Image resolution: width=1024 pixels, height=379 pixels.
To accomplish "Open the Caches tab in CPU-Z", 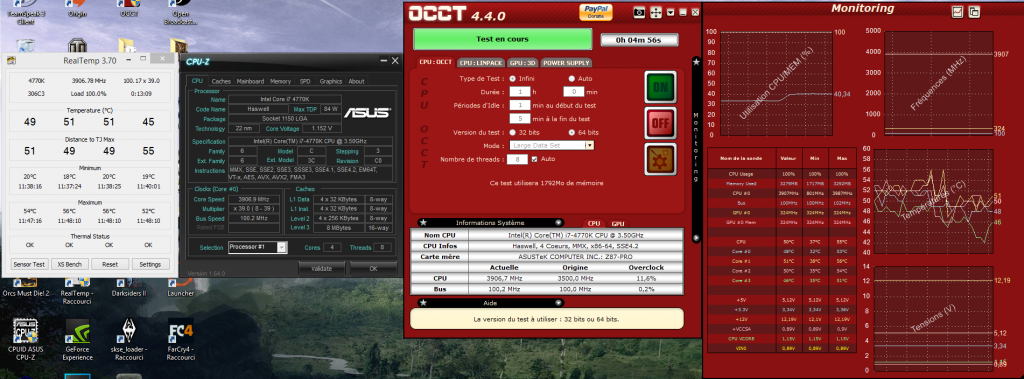I will tap(221, 81).
